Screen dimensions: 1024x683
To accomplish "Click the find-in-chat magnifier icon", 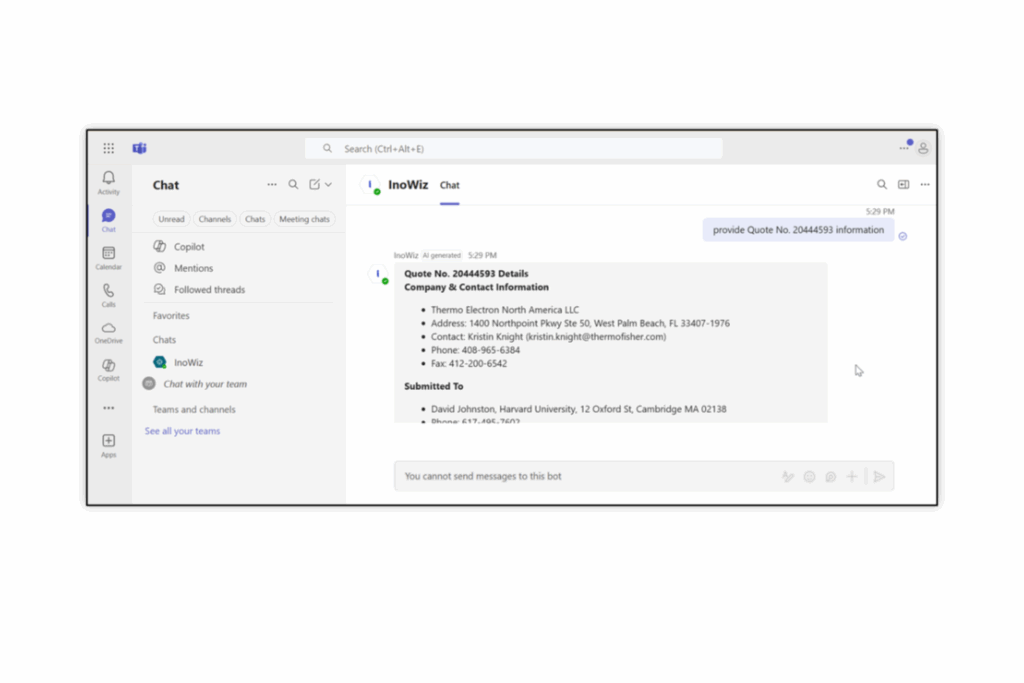I will point(881,185).
